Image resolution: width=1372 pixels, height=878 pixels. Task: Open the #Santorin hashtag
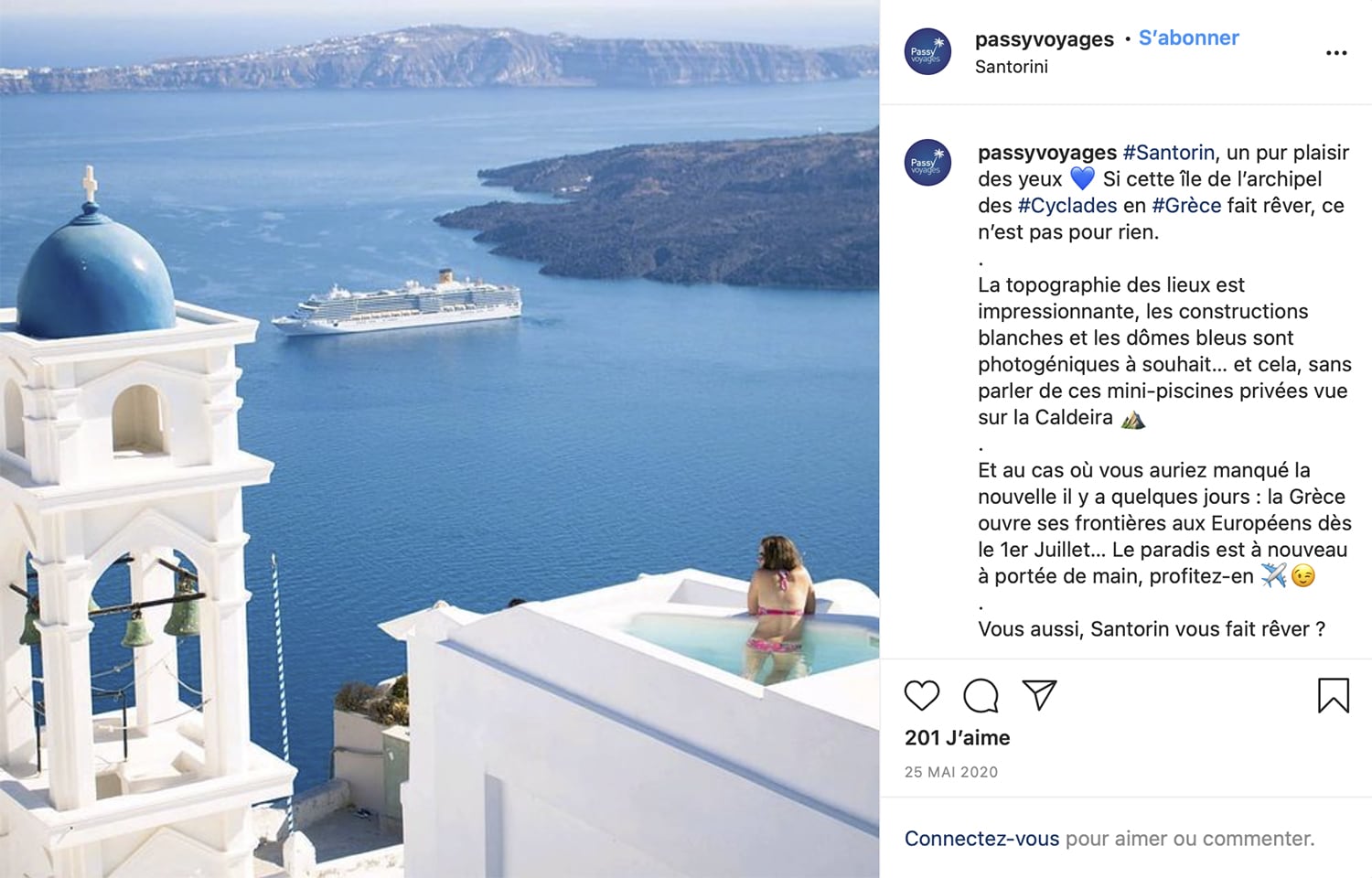(x=1169, y=153)
